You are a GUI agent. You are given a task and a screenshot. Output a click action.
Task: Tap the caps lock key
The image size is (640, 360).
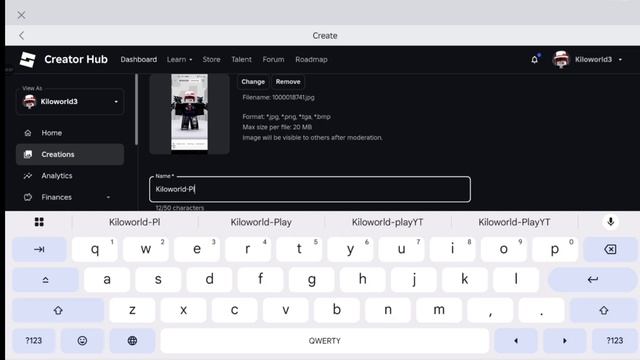tap(45, 280)
